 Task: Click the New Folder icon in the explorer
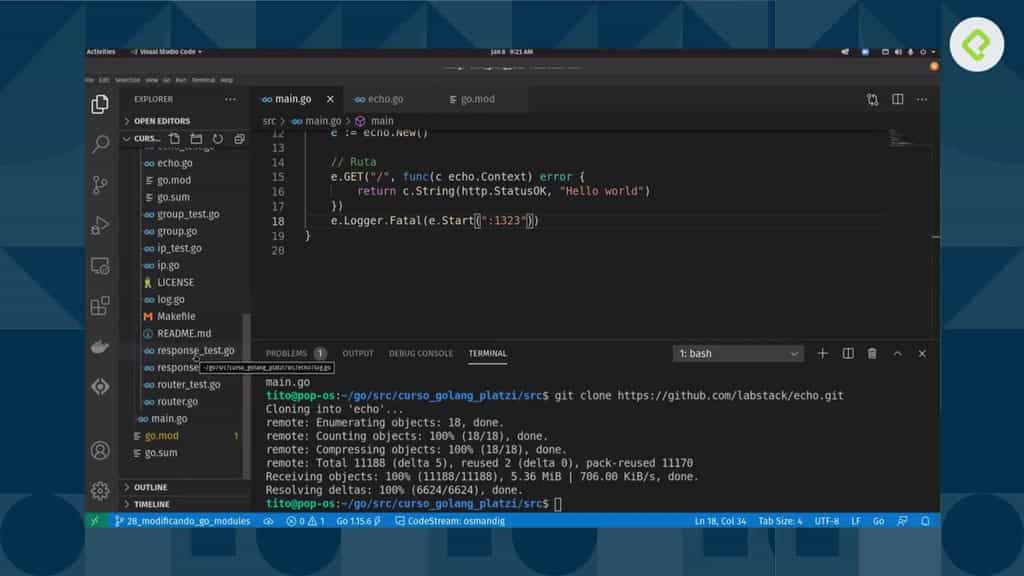pos(196,138)
